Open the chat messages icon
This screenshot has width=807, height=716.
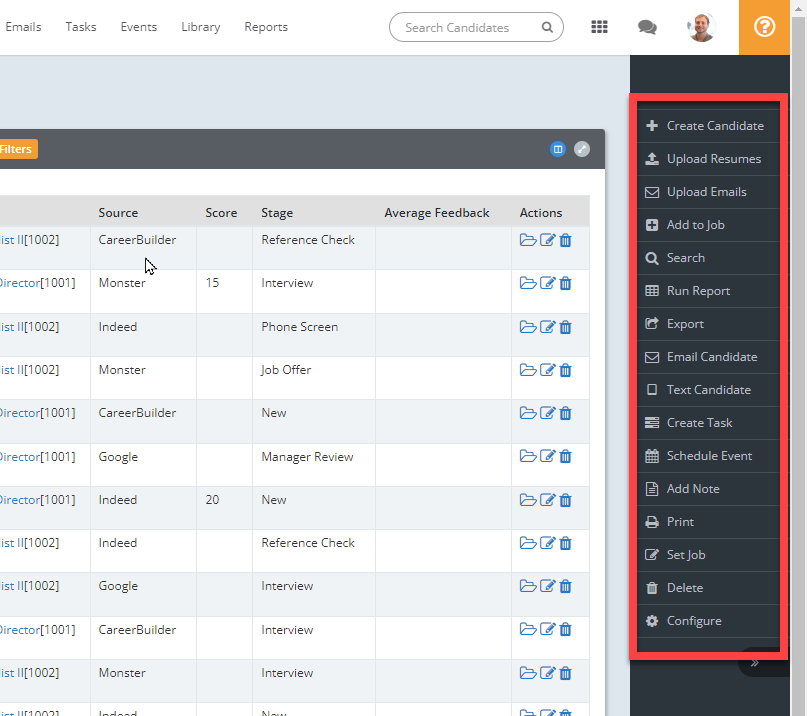coord(647,27)
